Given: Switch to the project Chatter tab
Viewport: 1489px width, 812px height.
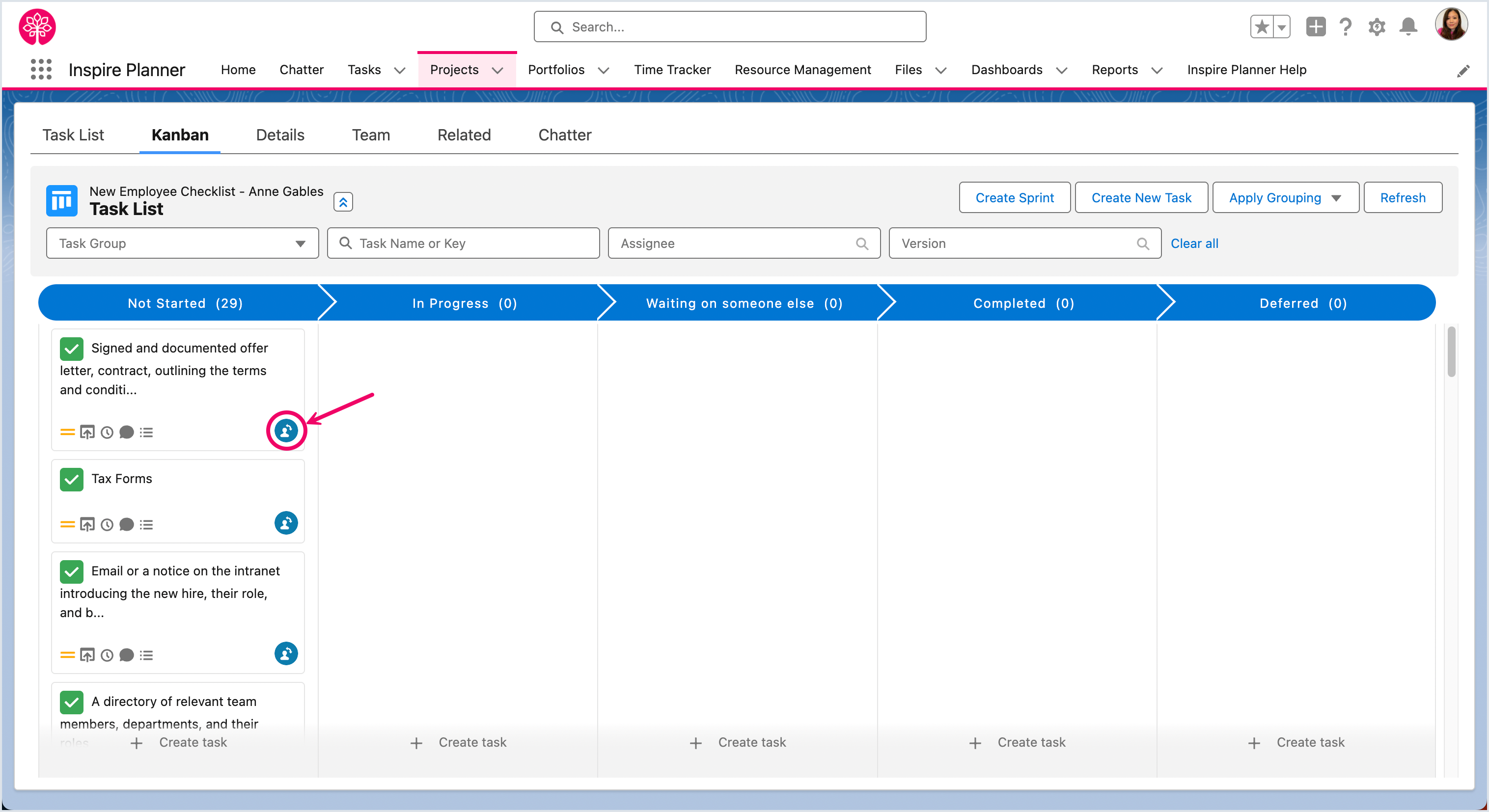Looking at the screenshot, I should tap(565, 135).
